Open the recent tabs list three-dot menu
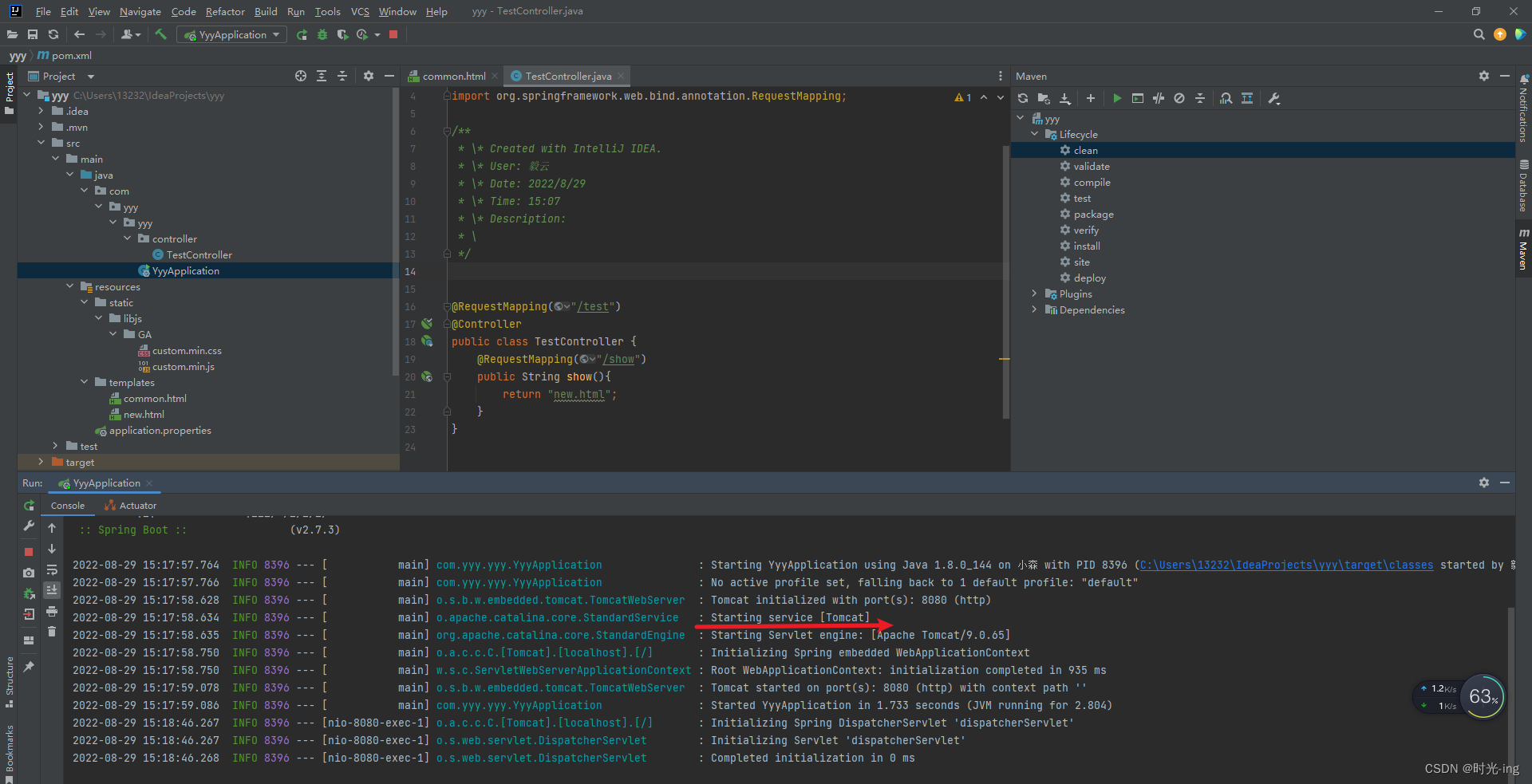1532x784 pixels. tap(1000, 76)
